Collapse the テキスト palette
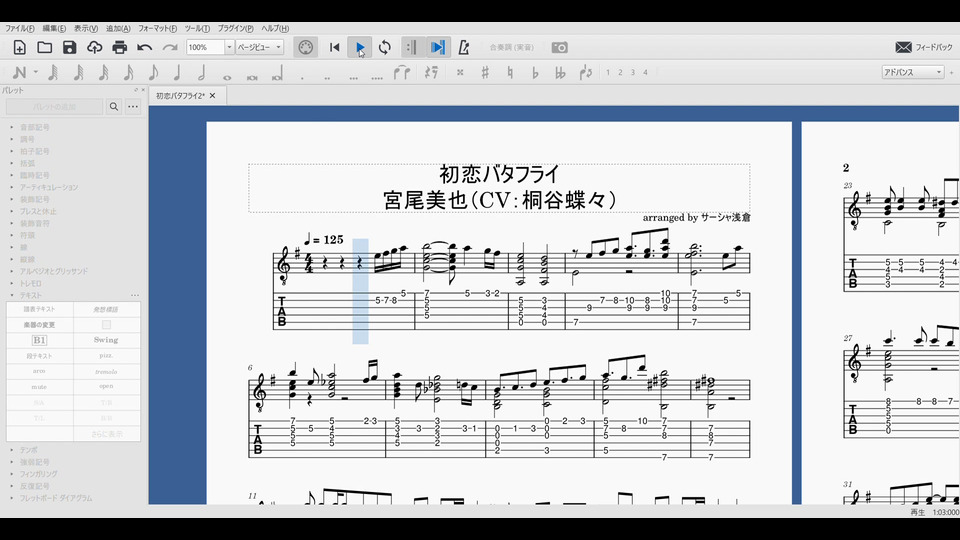 (31, 295)
